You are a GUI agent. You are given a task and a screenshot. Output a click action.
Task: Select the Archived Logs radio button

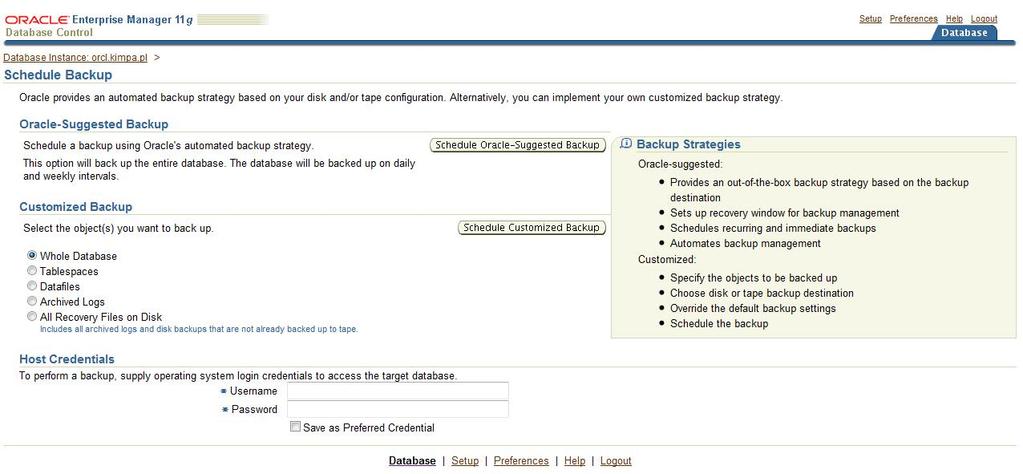32,301
